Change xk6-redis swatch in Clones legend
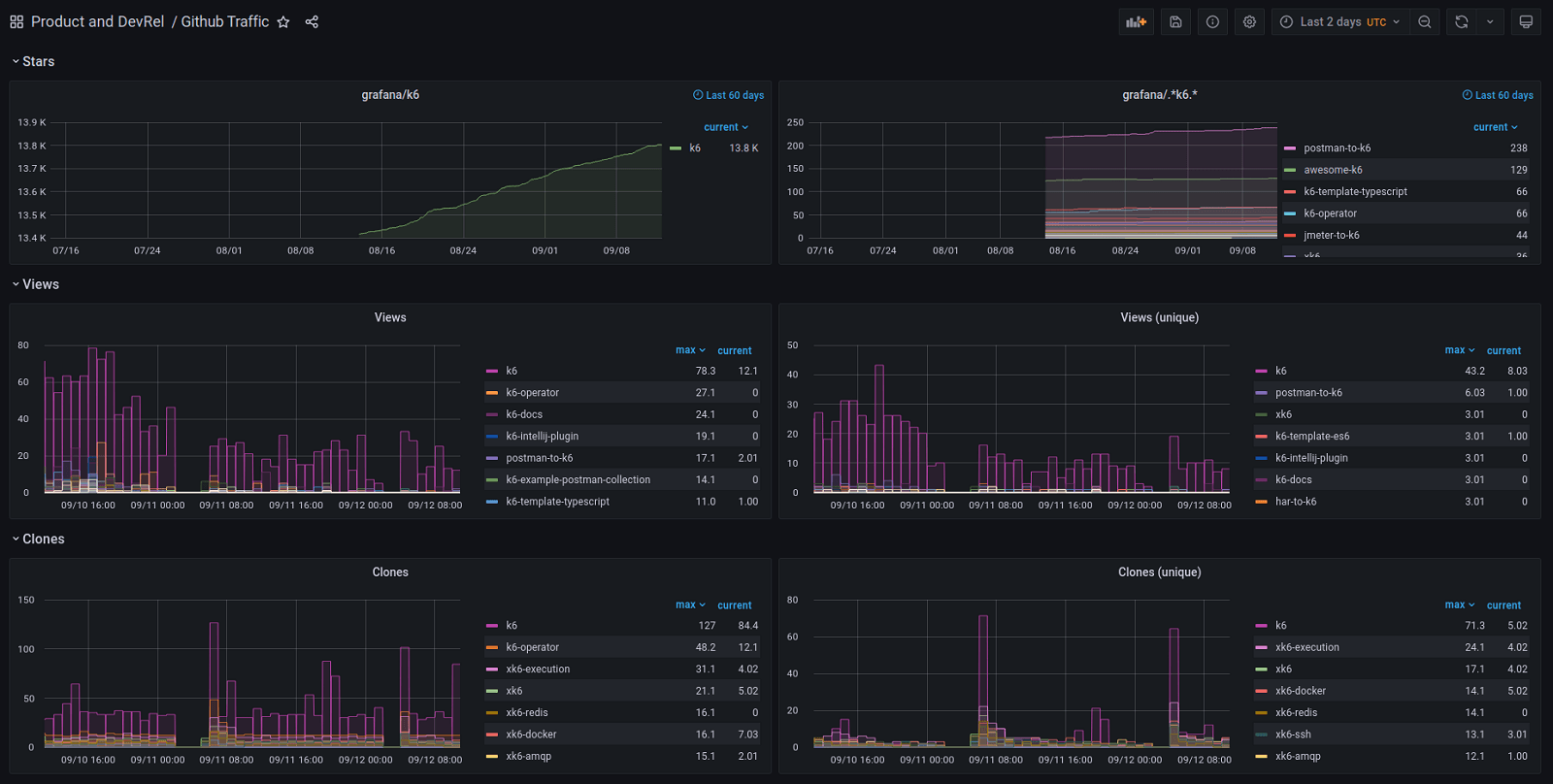 click(492, 713)
